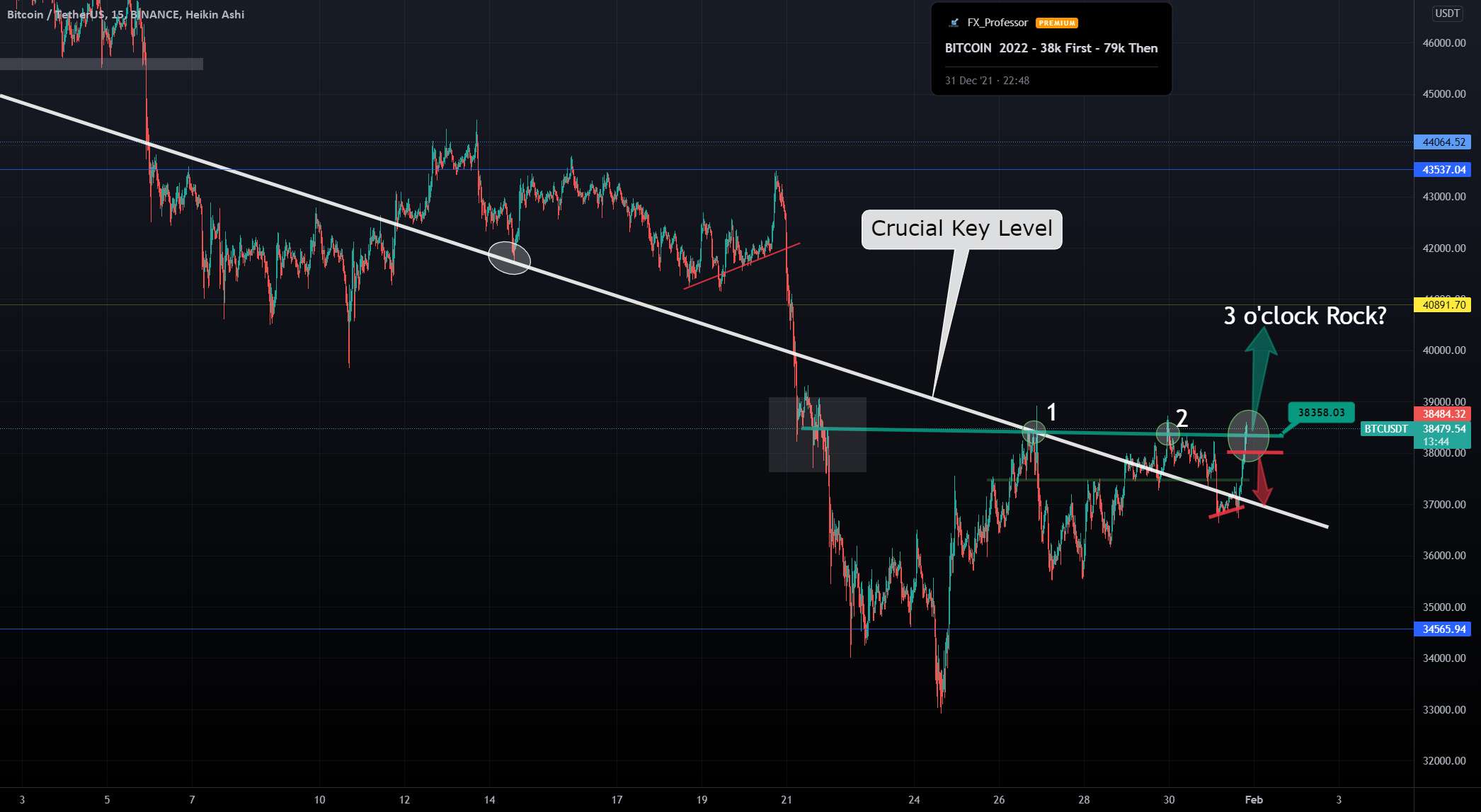The height and width of the screenshot is (812, 1481).
Task: Select the number 2 label on chart
Action: pos(1182,418)
